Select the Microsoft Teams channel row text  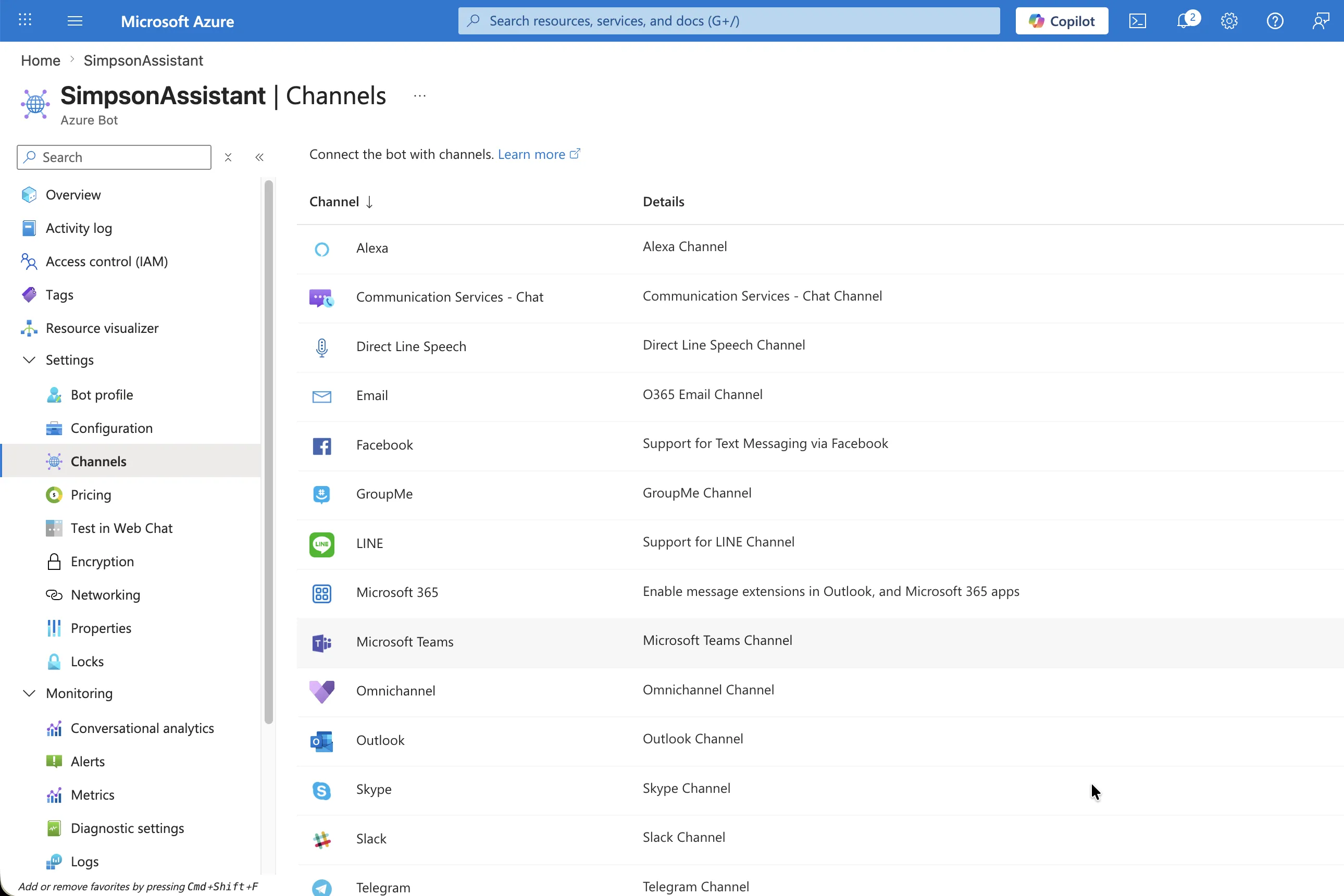point(405,642)
